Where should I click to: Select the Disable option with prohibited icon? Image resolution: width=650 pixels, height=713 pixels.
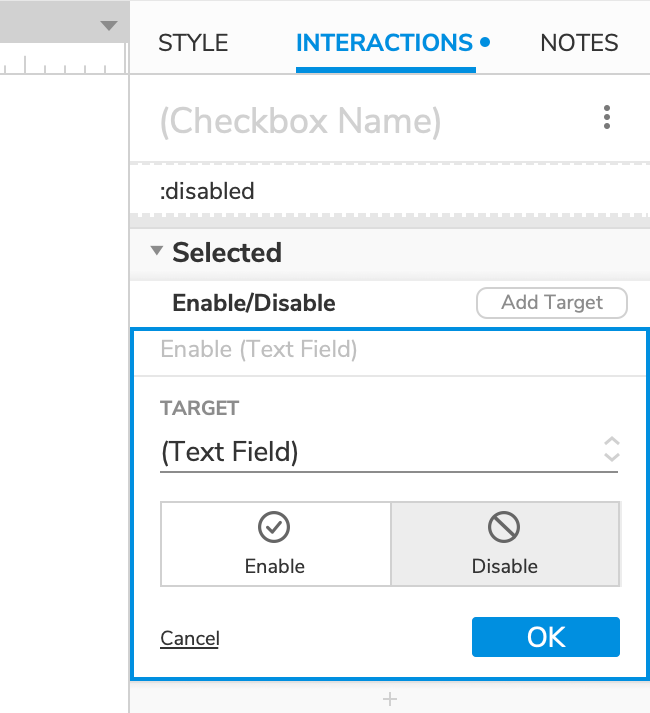(505, 543)
